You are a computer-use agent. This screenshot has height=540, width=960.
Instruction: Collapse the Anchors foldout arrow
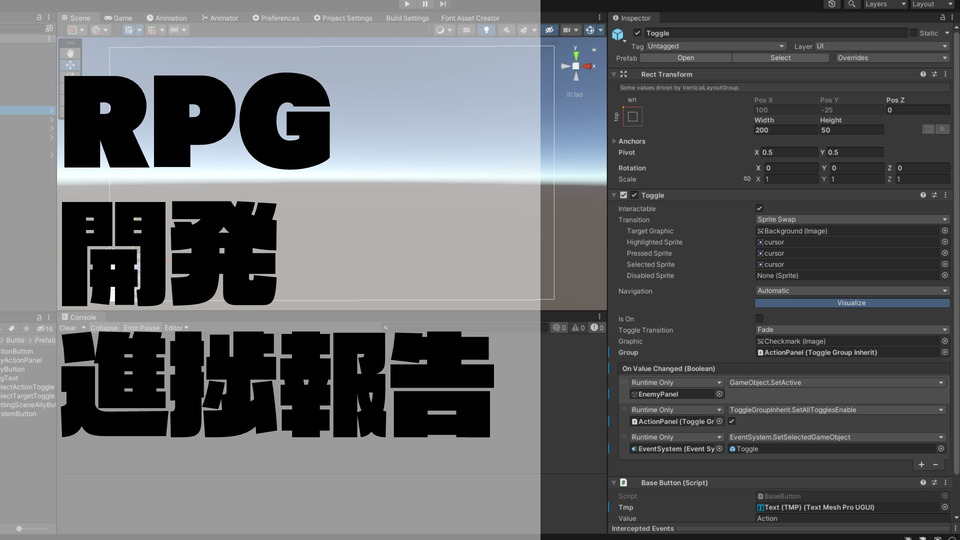pyautogui.click(x=613, y=141)
